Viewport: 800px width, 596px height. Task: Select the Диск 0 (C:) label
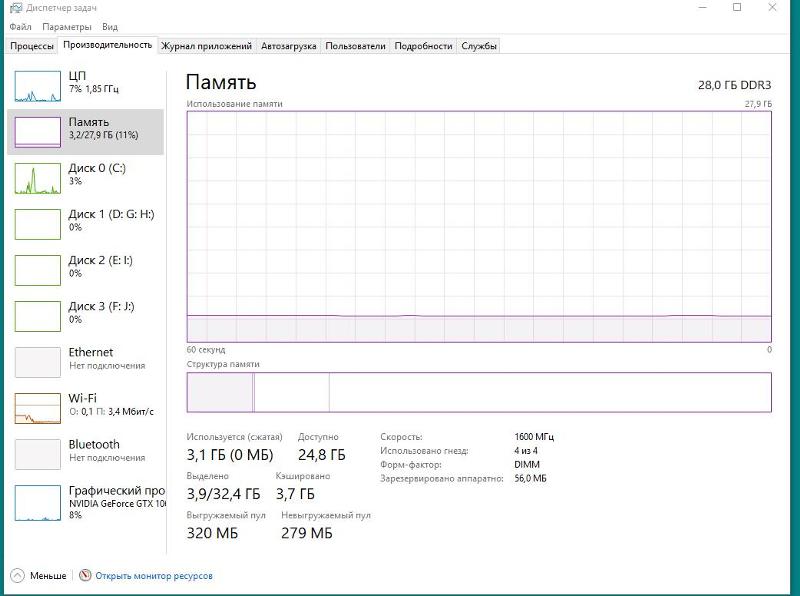click(97, 168)
